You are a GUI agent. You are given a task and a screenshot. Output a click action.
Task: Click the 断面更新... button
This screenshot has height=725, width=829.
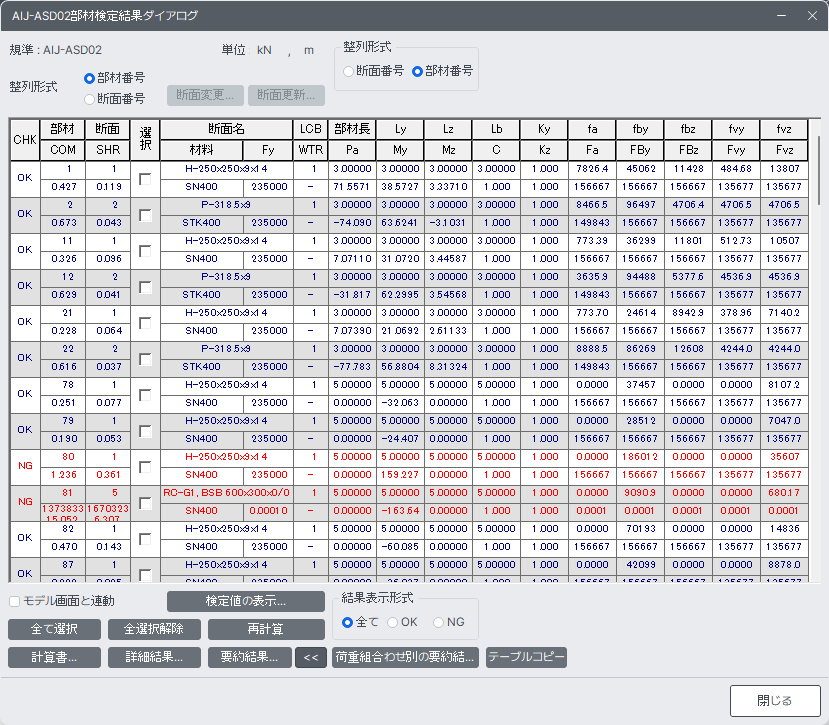(x=286, y=95)
